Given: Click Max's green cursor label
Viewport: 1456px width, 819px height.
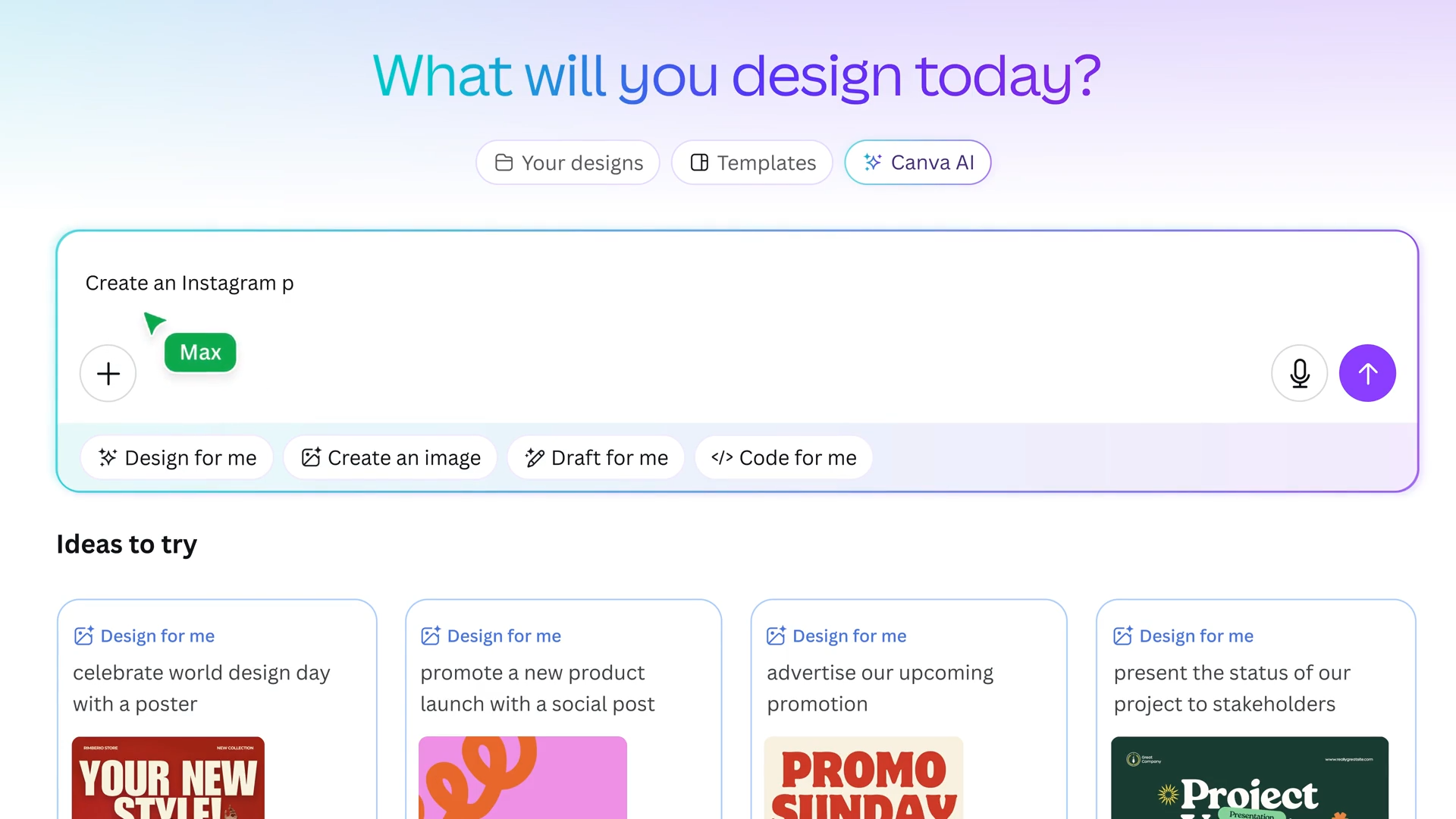Looking at the screenshot, I should click(x=200, y=352).
